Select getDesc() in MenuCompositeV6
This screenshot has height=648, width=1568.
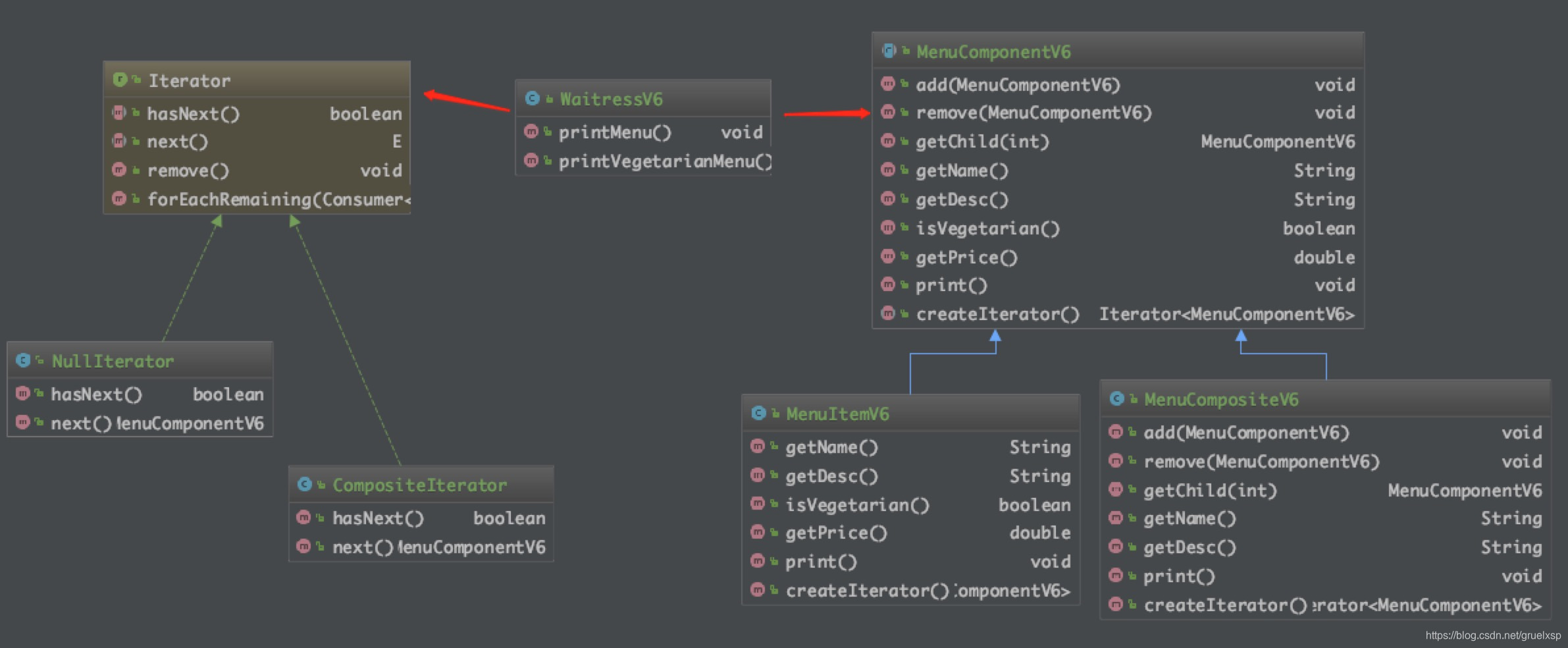(1189, 547)
